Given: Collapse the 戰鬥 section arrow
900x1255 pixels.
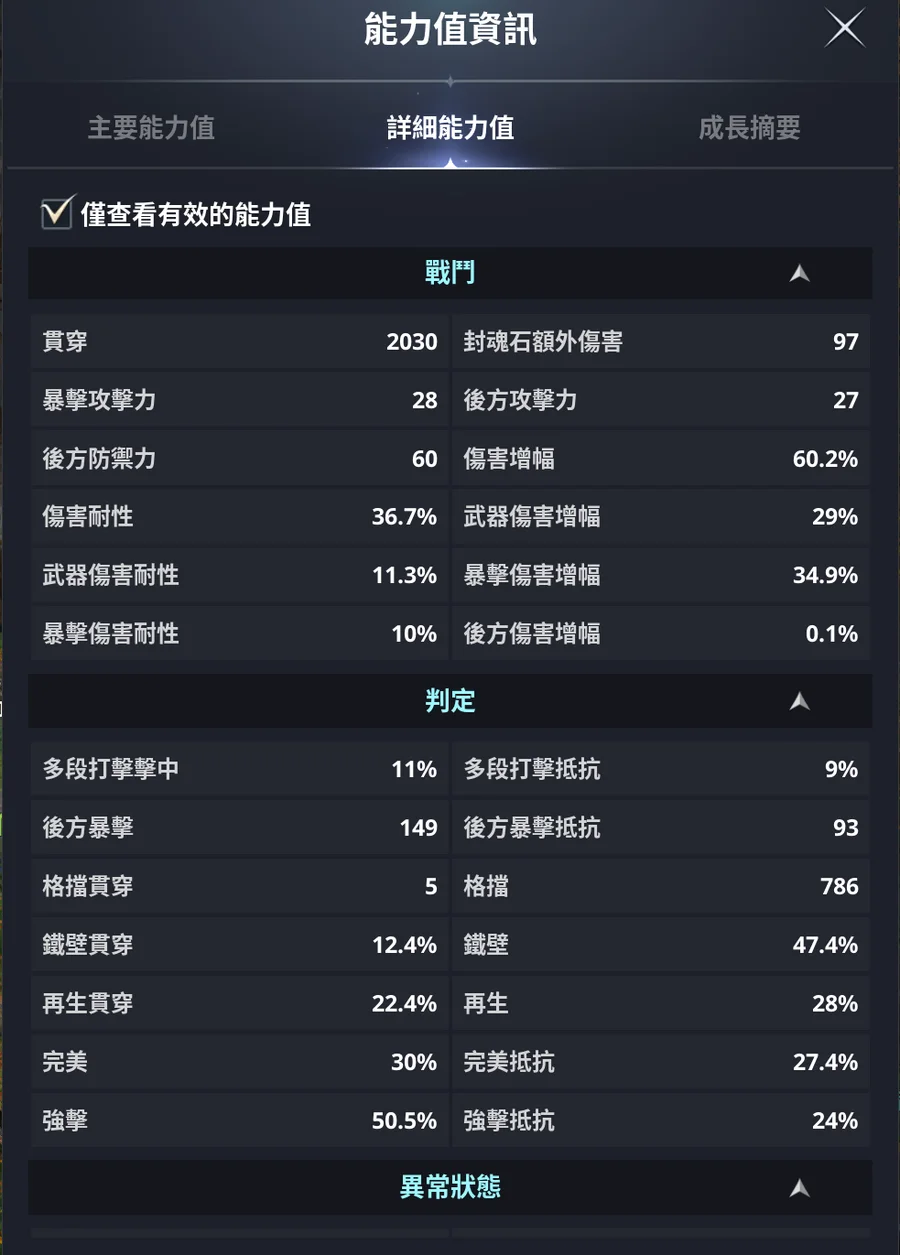Looking at the screenshot, I should [799, 273].
